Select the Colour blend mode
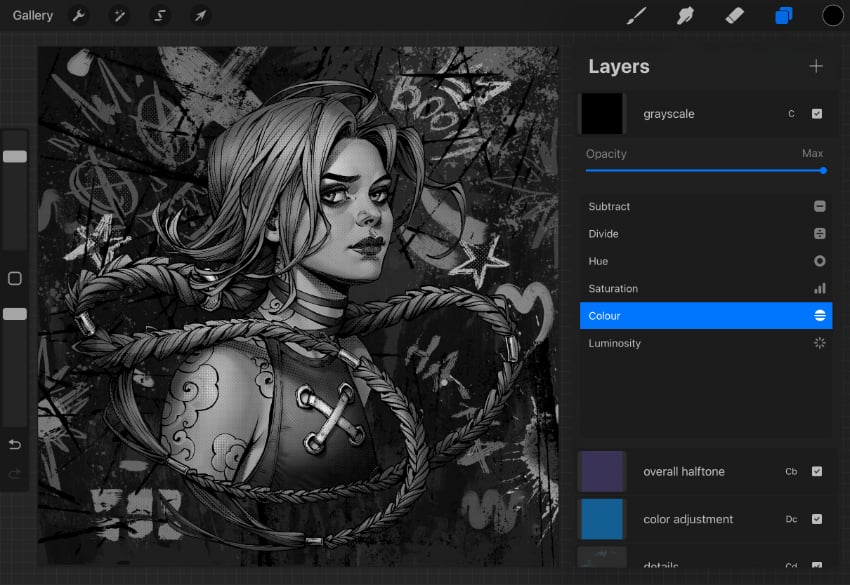This screenshot has height=585, width=850. tap(706, 316)
